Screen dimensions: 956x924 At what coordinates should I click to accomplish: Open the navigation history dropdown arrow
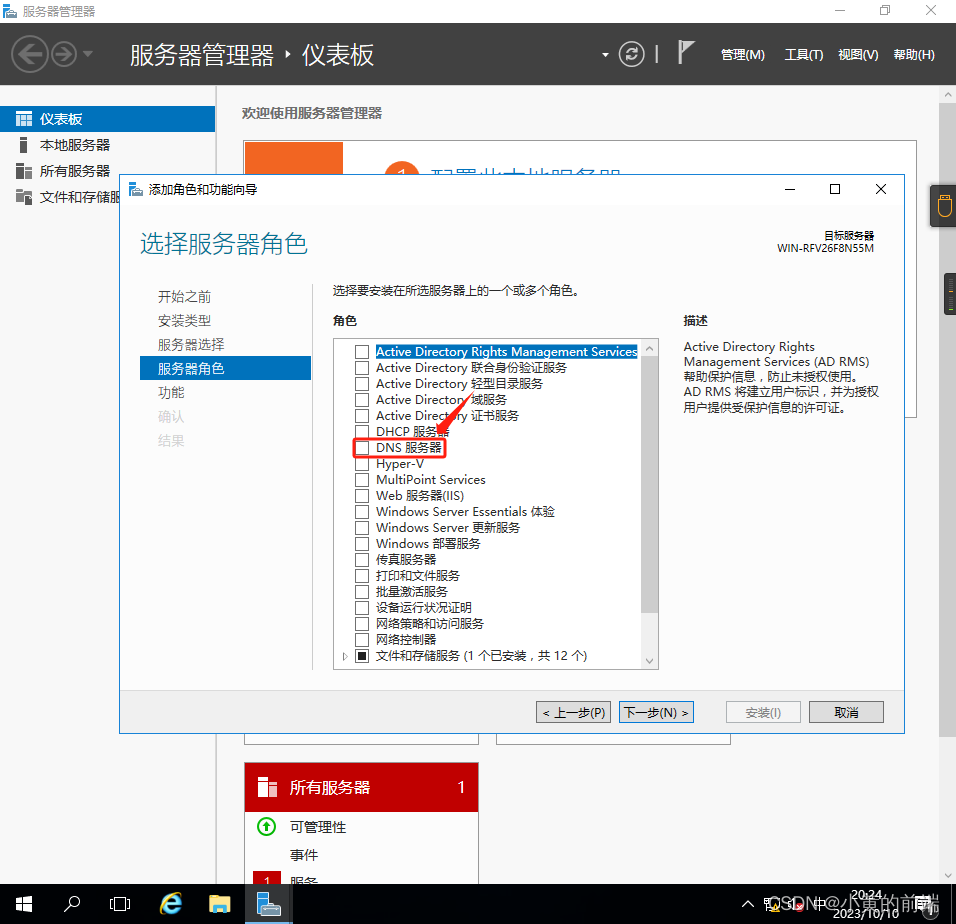(x=88, y=54)
